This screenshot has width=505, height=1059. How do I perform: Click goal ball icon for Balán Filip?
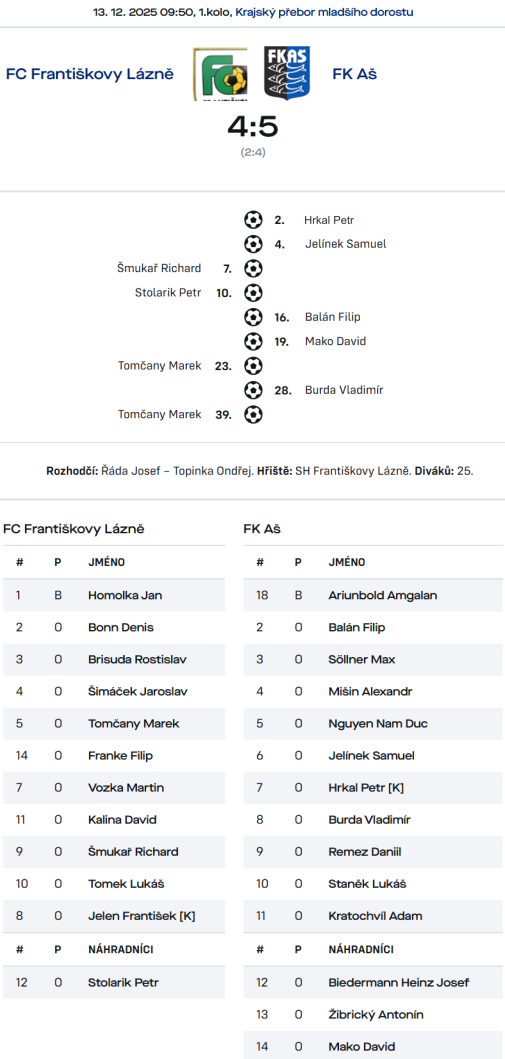(x=253, y=317)
